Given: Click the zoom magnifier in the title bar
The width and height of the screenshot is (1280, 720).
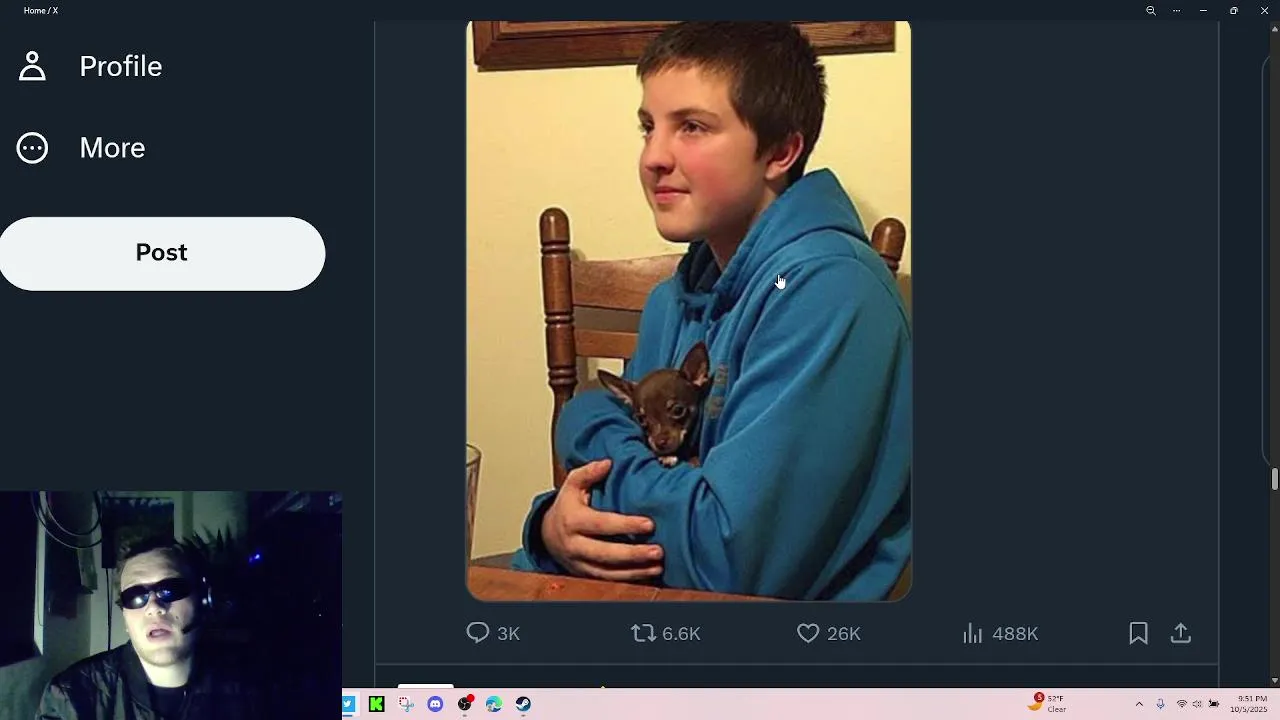Looking at the screenshot, I should click(1150, 10).
